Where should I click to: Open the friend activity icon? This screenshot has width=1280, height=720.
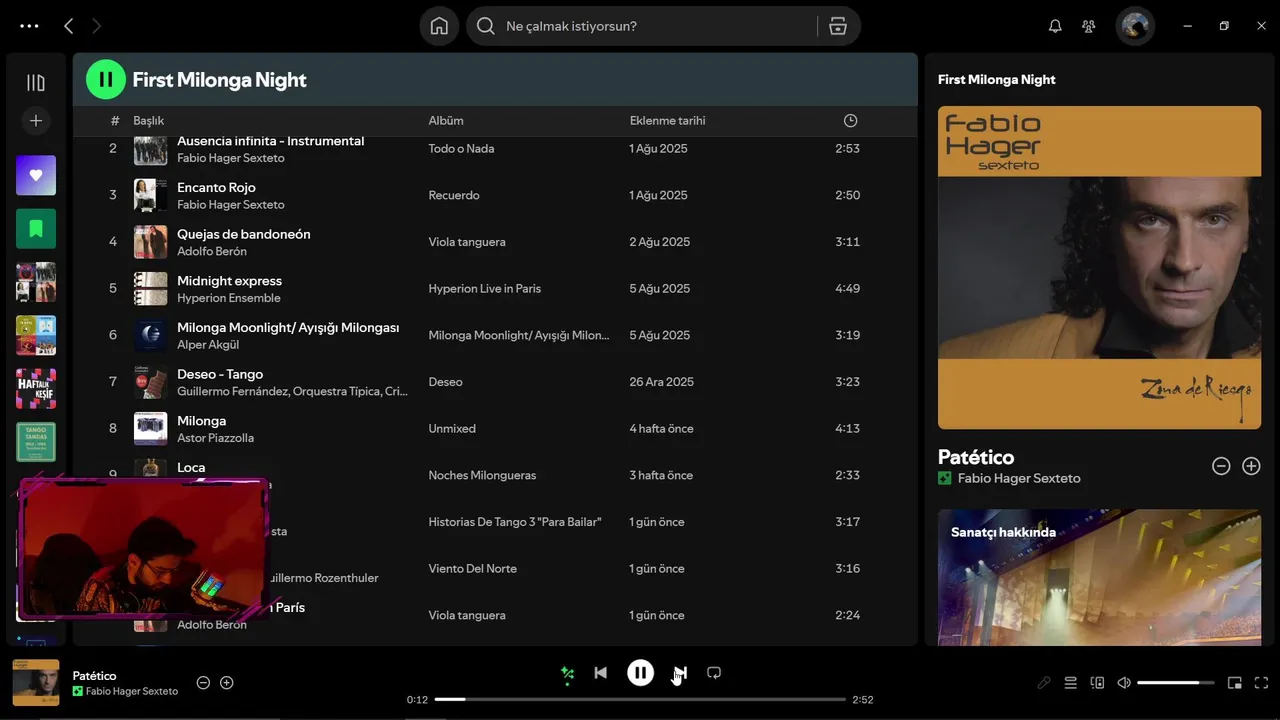(1089, 27)
